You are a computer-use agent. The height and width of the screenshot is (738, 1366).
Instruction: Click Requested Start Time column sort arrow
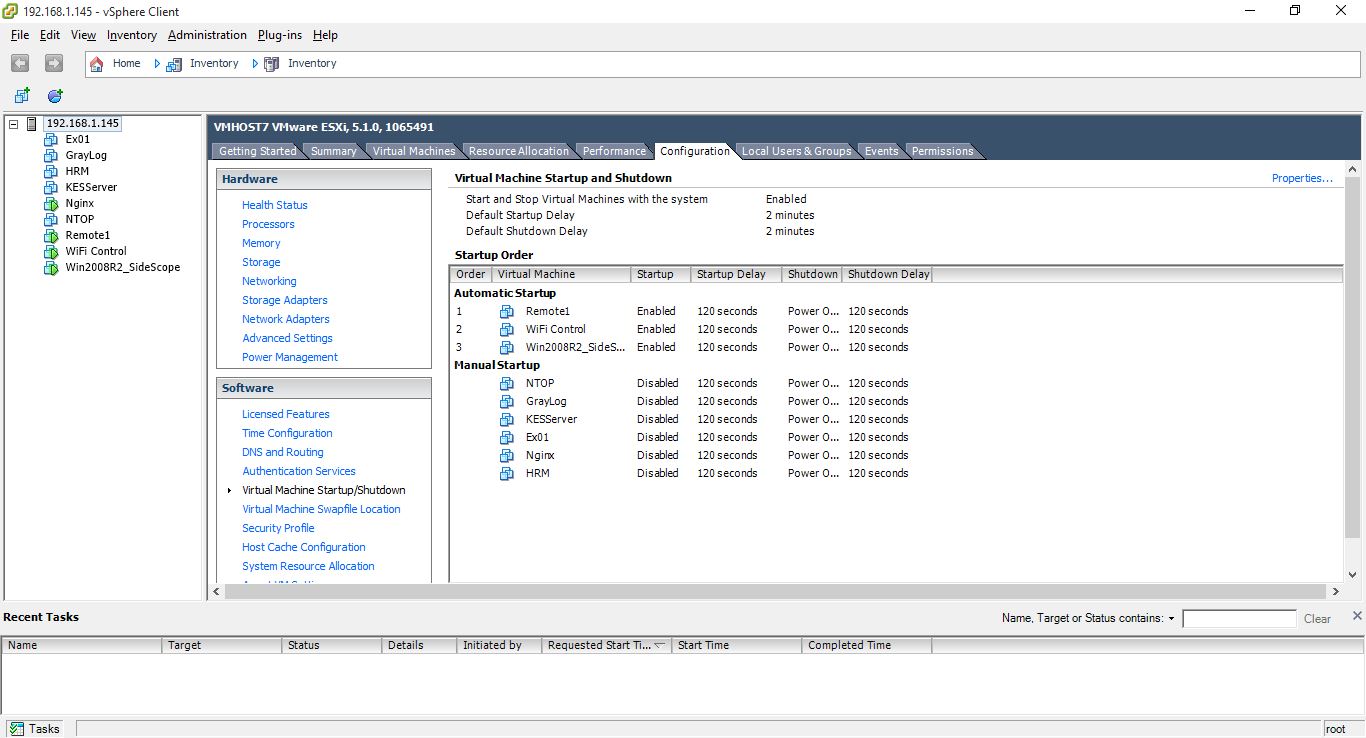(659, 645)
